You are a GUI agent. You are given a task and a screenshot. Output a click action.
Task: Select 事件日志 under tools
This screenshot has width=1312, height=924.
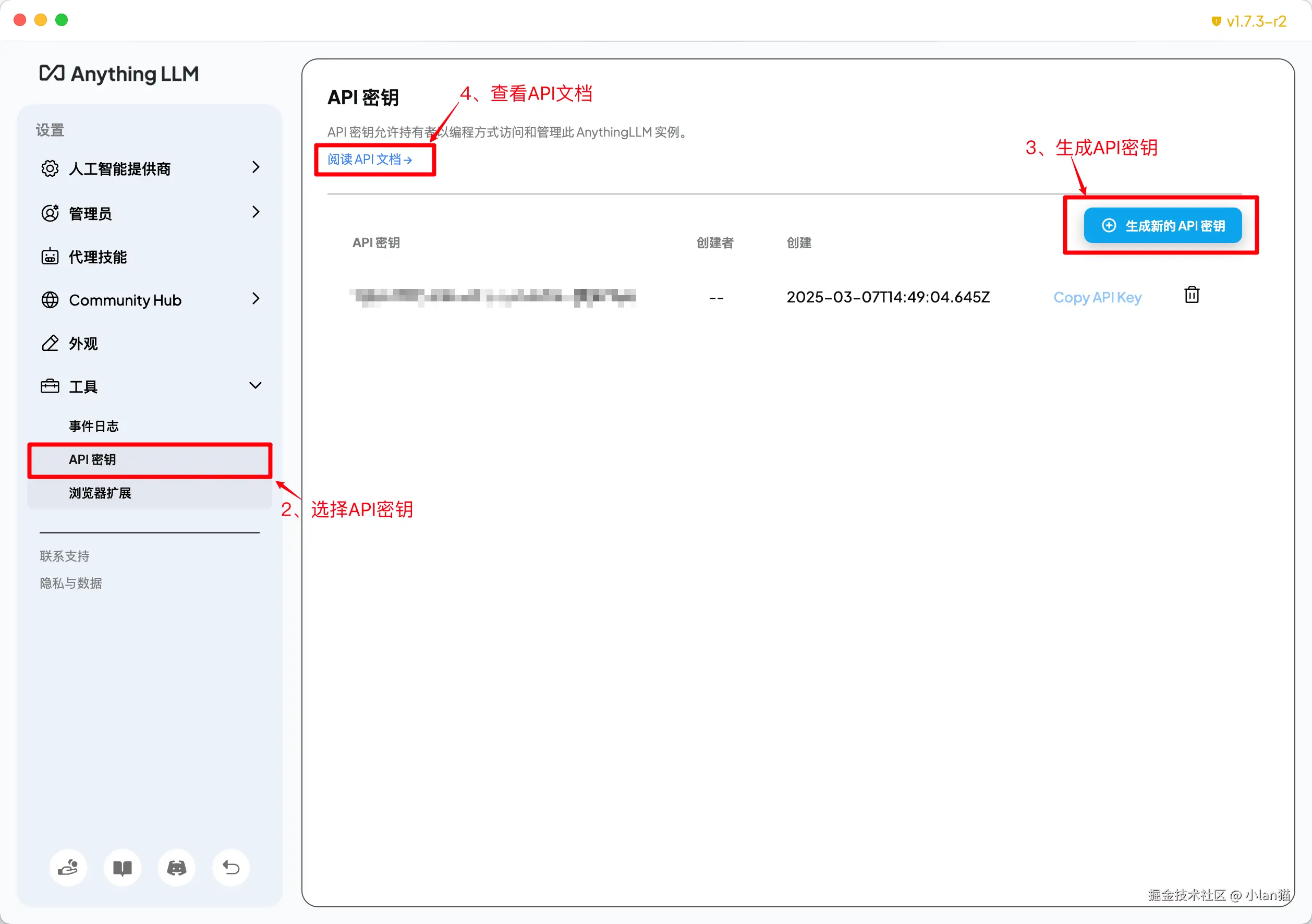(x=94, y=427)
